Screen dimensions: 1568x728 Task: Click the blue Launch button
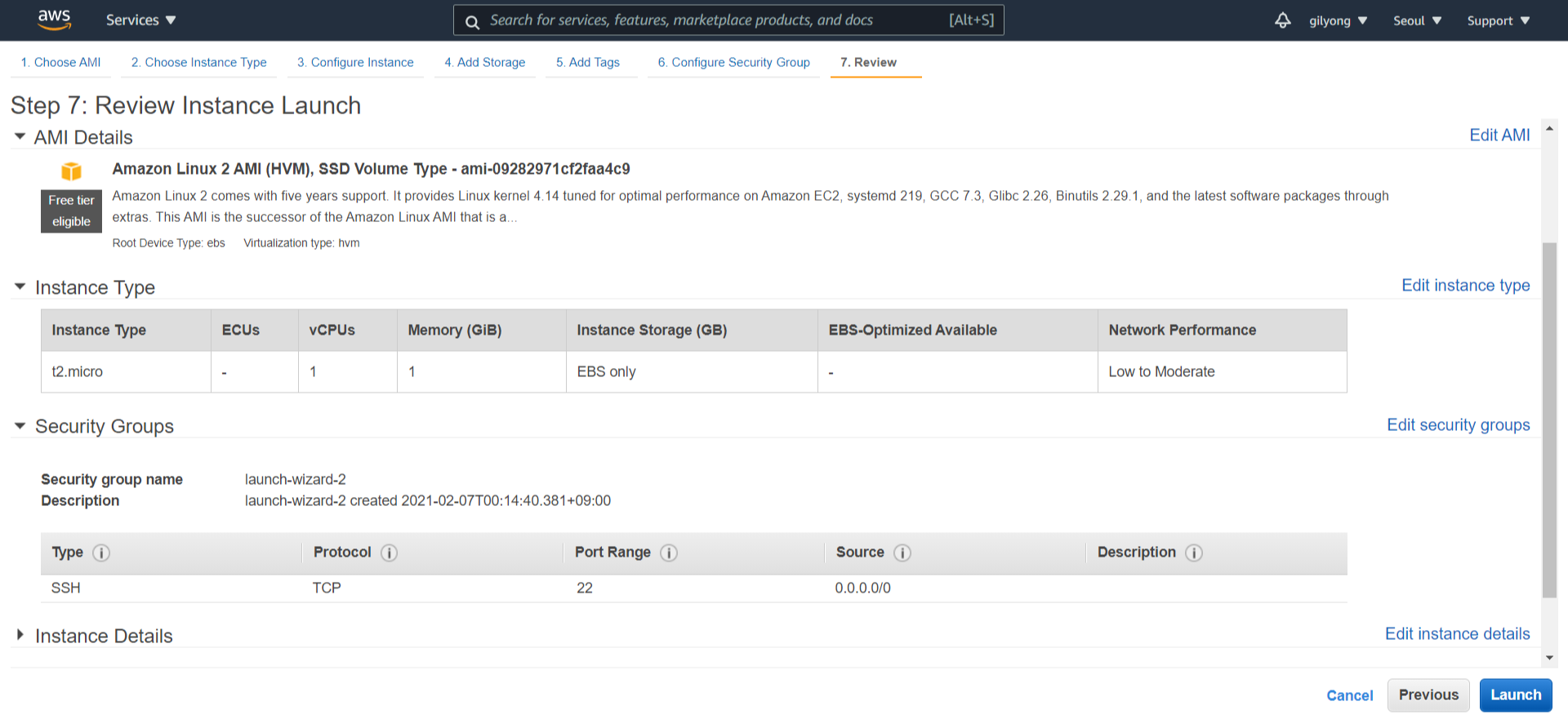click(1516, 695)
